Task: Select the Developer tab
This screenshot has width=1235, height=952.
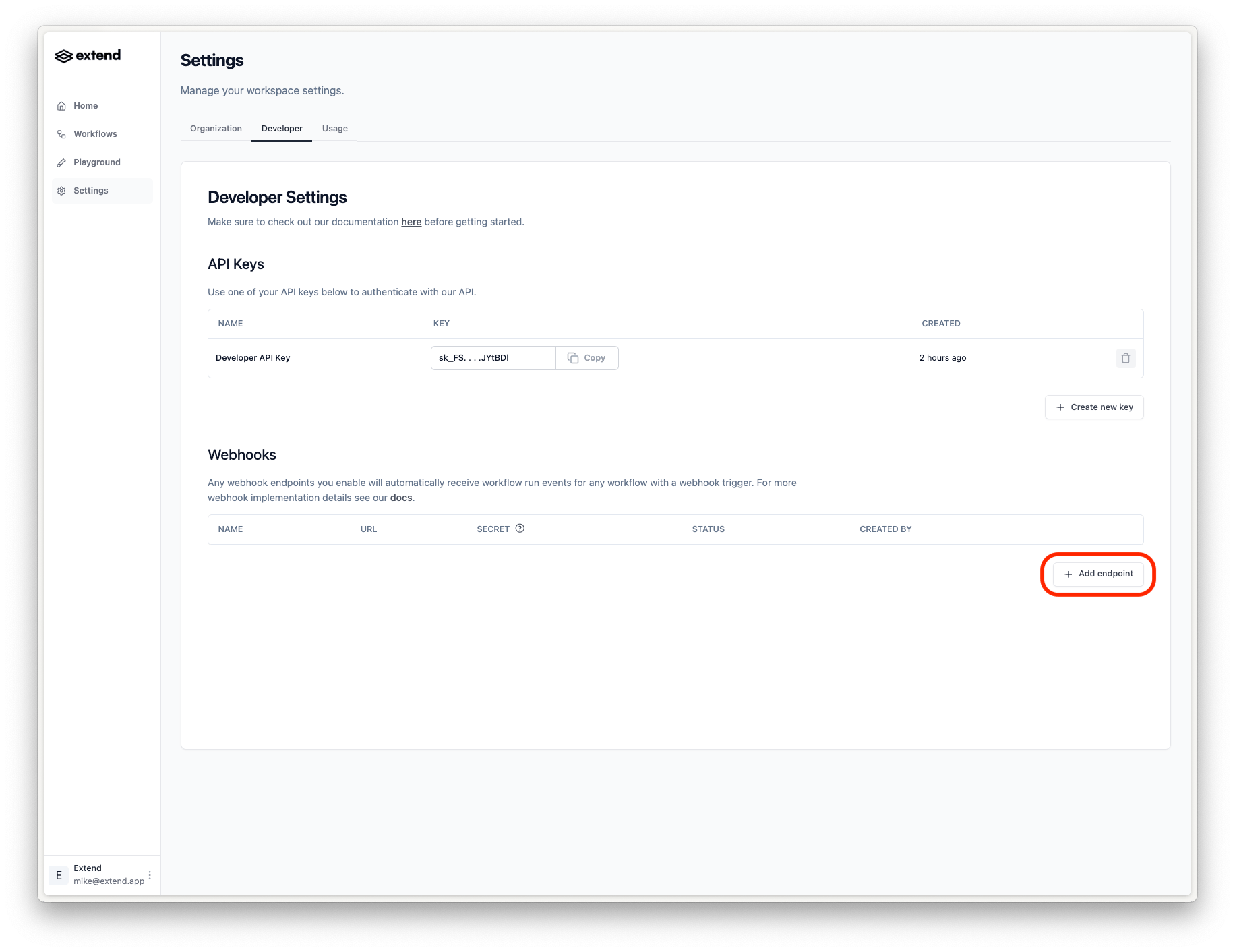Action: (282, 129)
